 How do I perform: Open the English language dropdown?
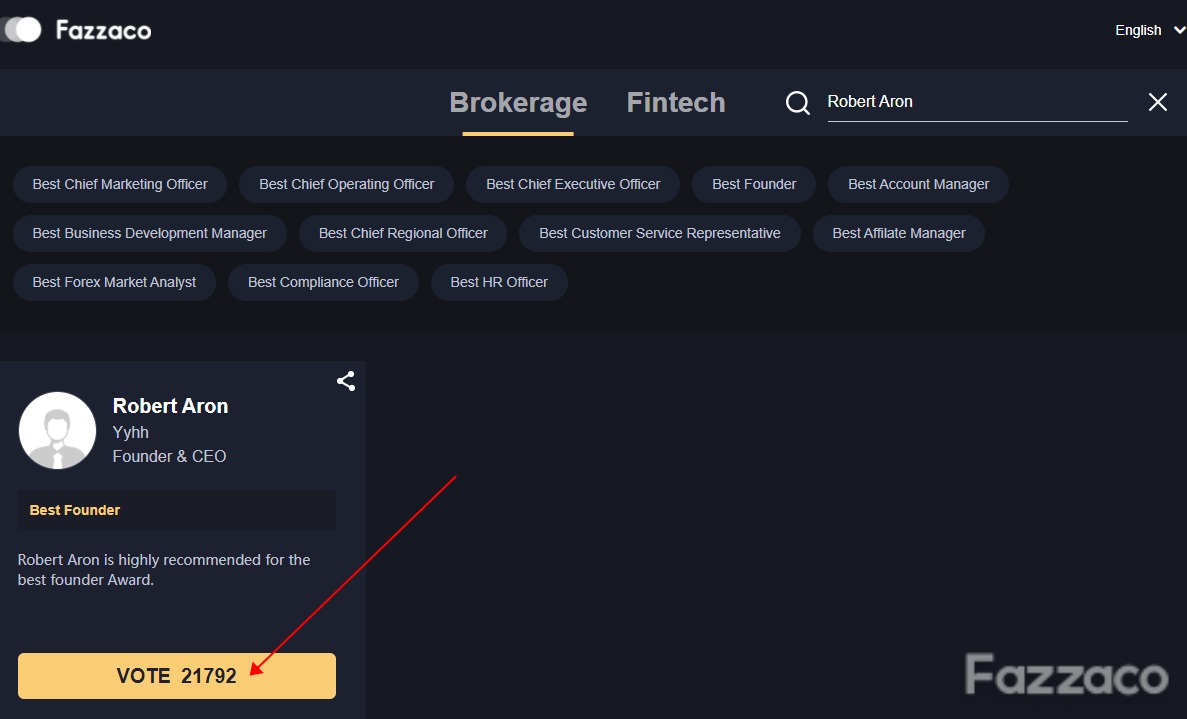click(1149, 30)
